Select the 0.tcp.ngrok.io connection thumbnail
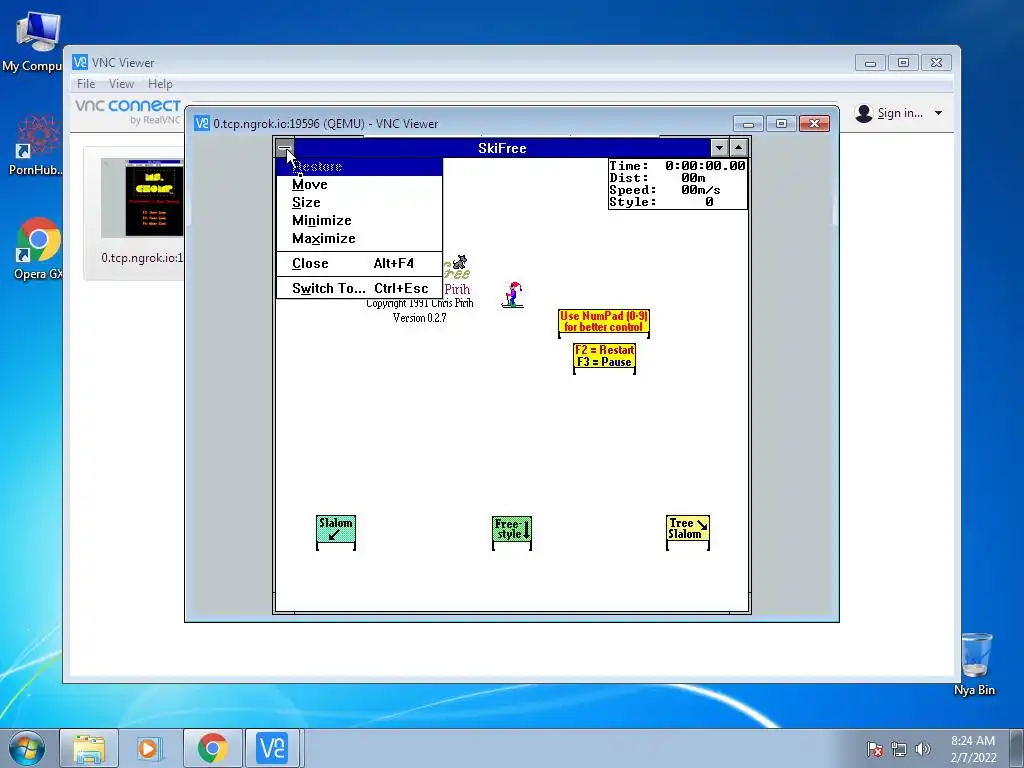The width and height of the screenshot is (1024, 768). tap(143, 197)
